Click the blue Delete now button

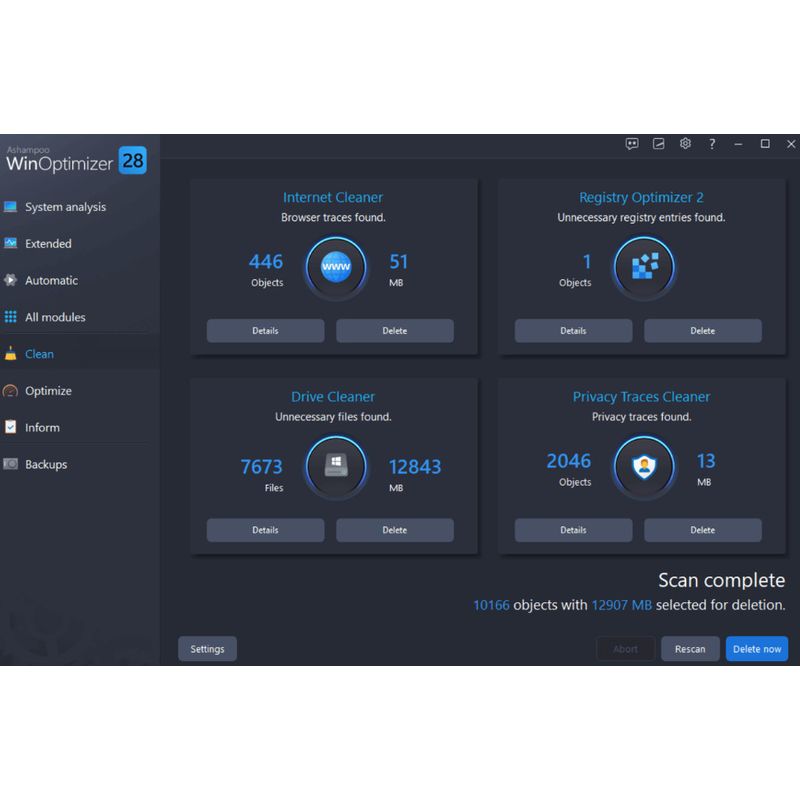pyautogui.click(x=757, y=649)
